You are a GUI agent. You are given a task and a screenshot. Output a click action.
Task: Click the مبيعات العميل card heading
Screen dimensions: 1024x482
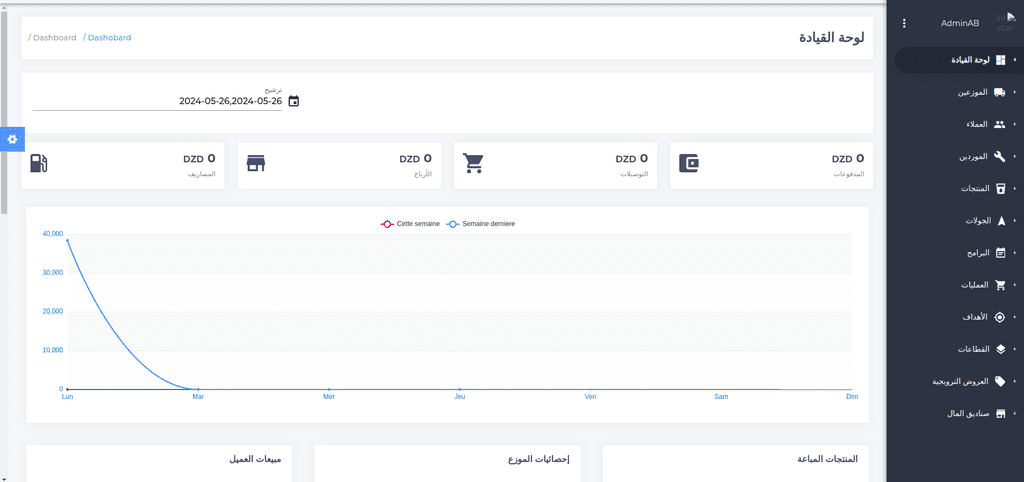(x=255, y=459)
